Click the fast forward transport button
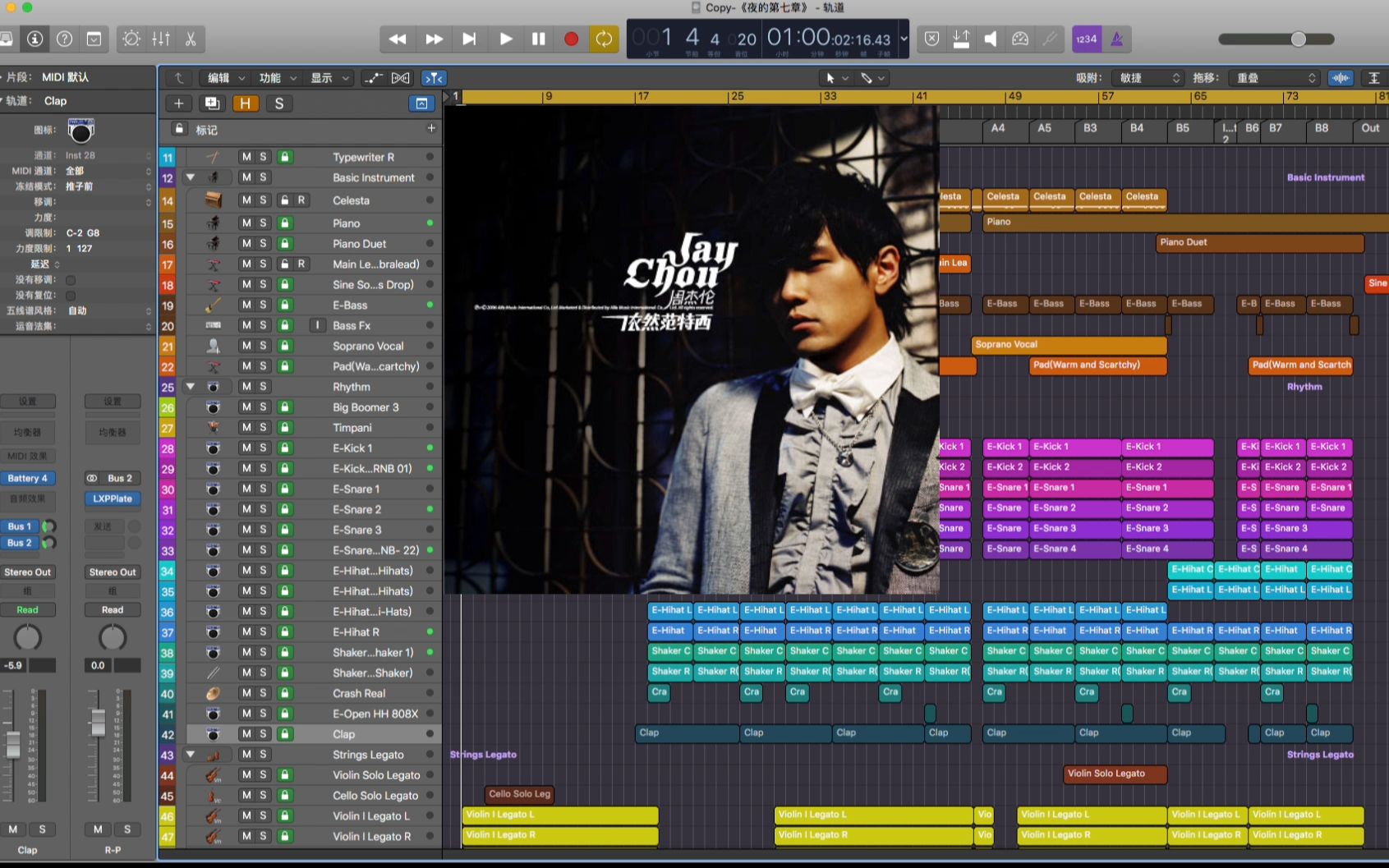This screenshot has width=1389, height=868. (x=434, y=39)
